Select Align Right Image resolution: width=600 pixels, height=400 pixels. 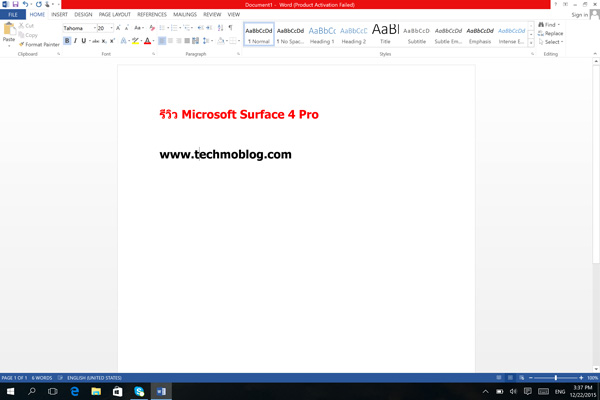(x=179, y=41)
